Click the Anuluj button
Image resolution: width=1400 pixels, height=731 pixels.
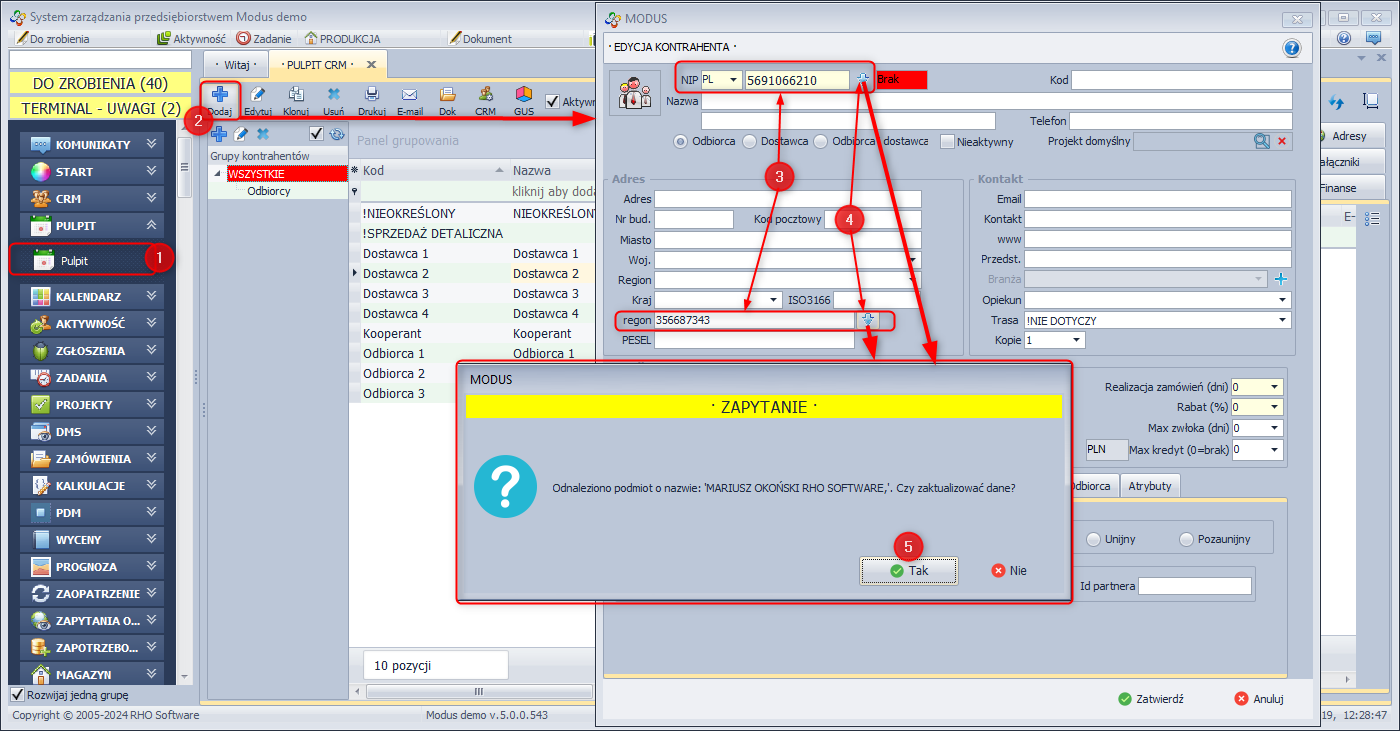(1259, 699)
